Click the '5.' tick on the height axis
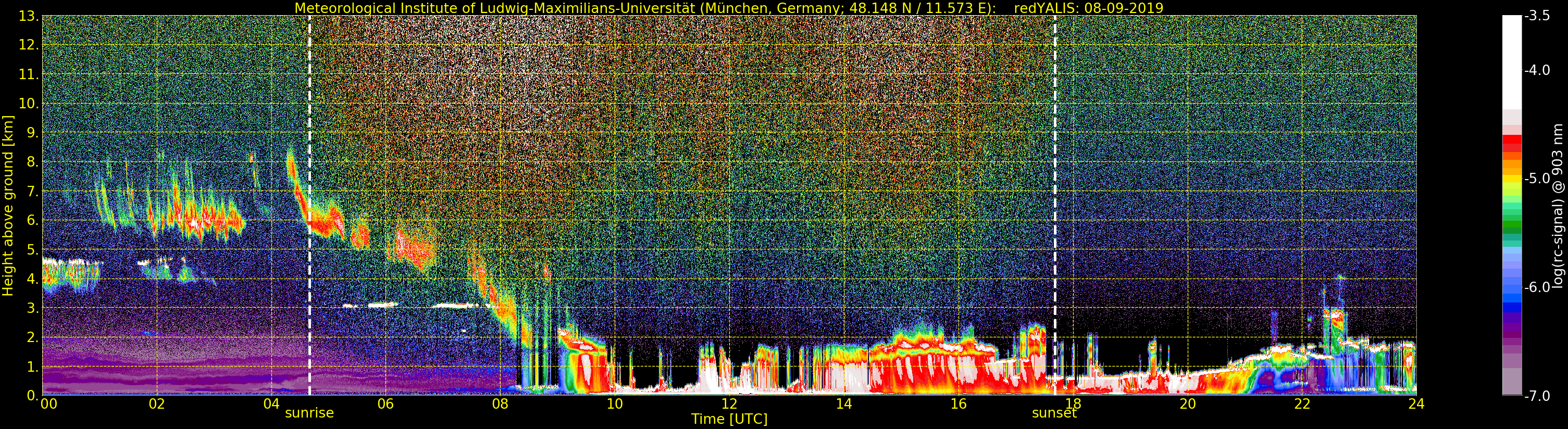Viewport: 1568px width, 429px height. (x=32, y=249)
